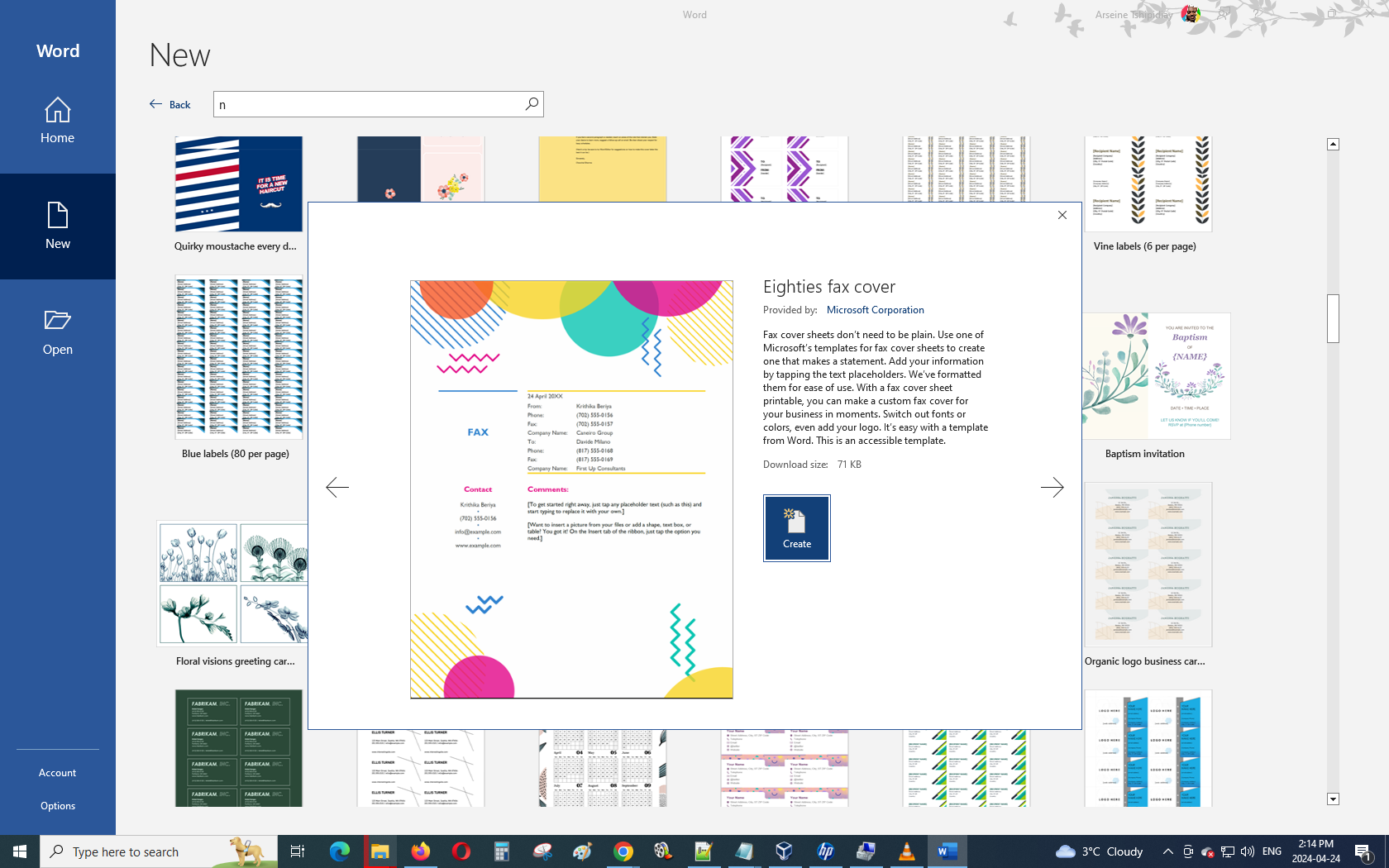Click the search magnifier icon in template search
Viewport: 1389px width, 868px height.
tap(532, 104)
